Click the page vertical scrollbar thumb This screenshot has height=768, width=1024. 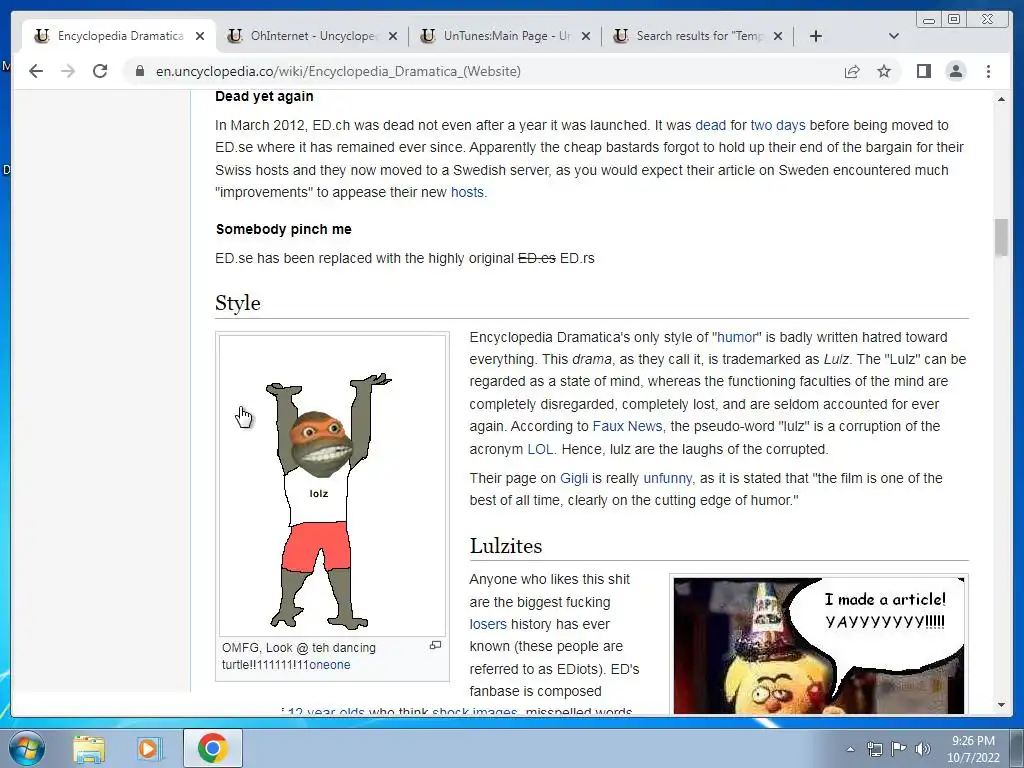click(1001, 238)
